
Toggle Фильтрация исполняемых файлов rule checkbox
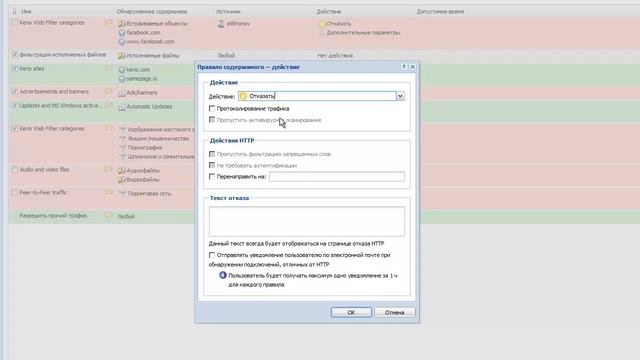[x=15, y=55]
